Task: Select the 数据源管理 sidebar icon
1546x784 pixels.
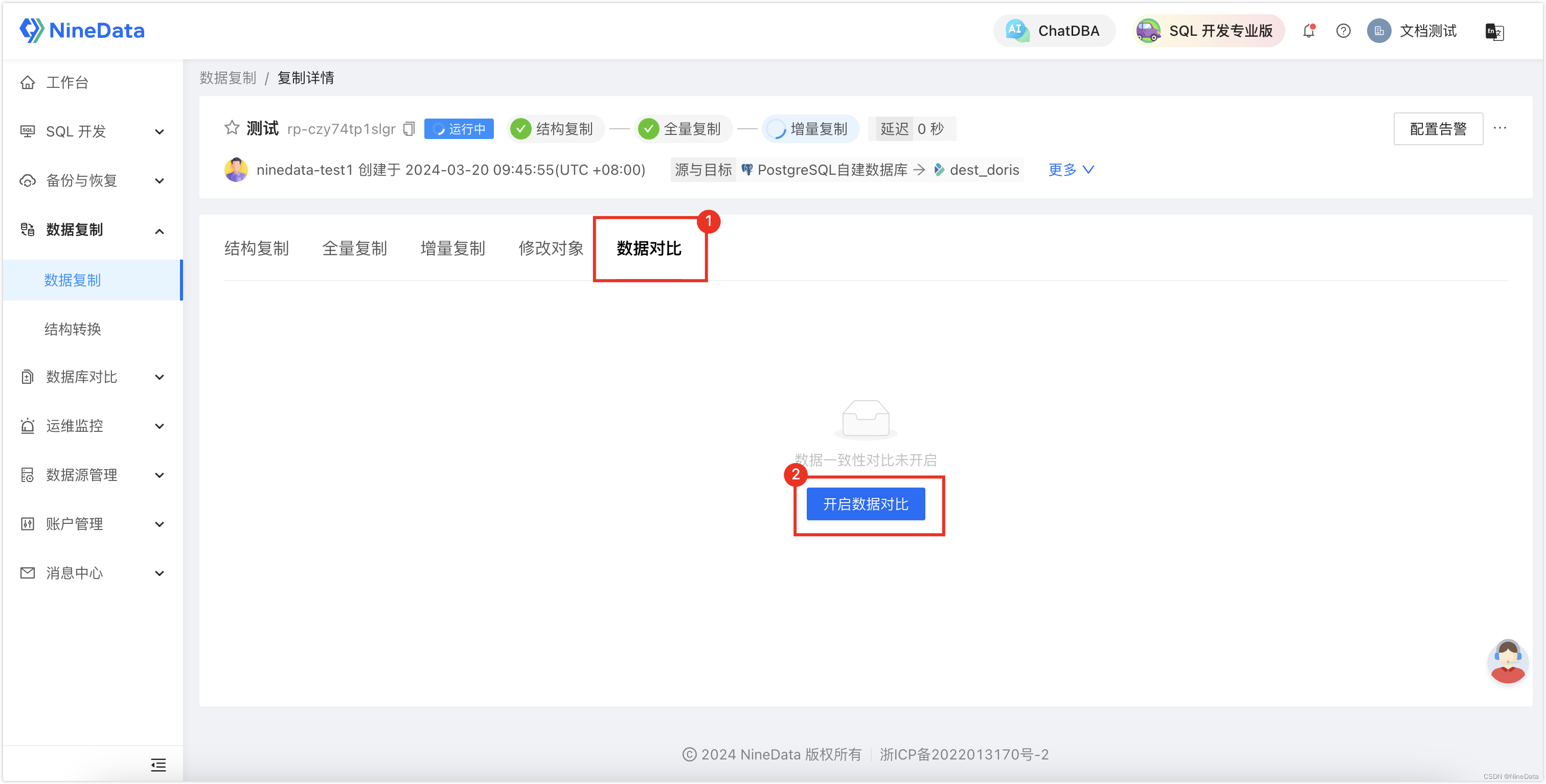Action: tap(28, 474)
